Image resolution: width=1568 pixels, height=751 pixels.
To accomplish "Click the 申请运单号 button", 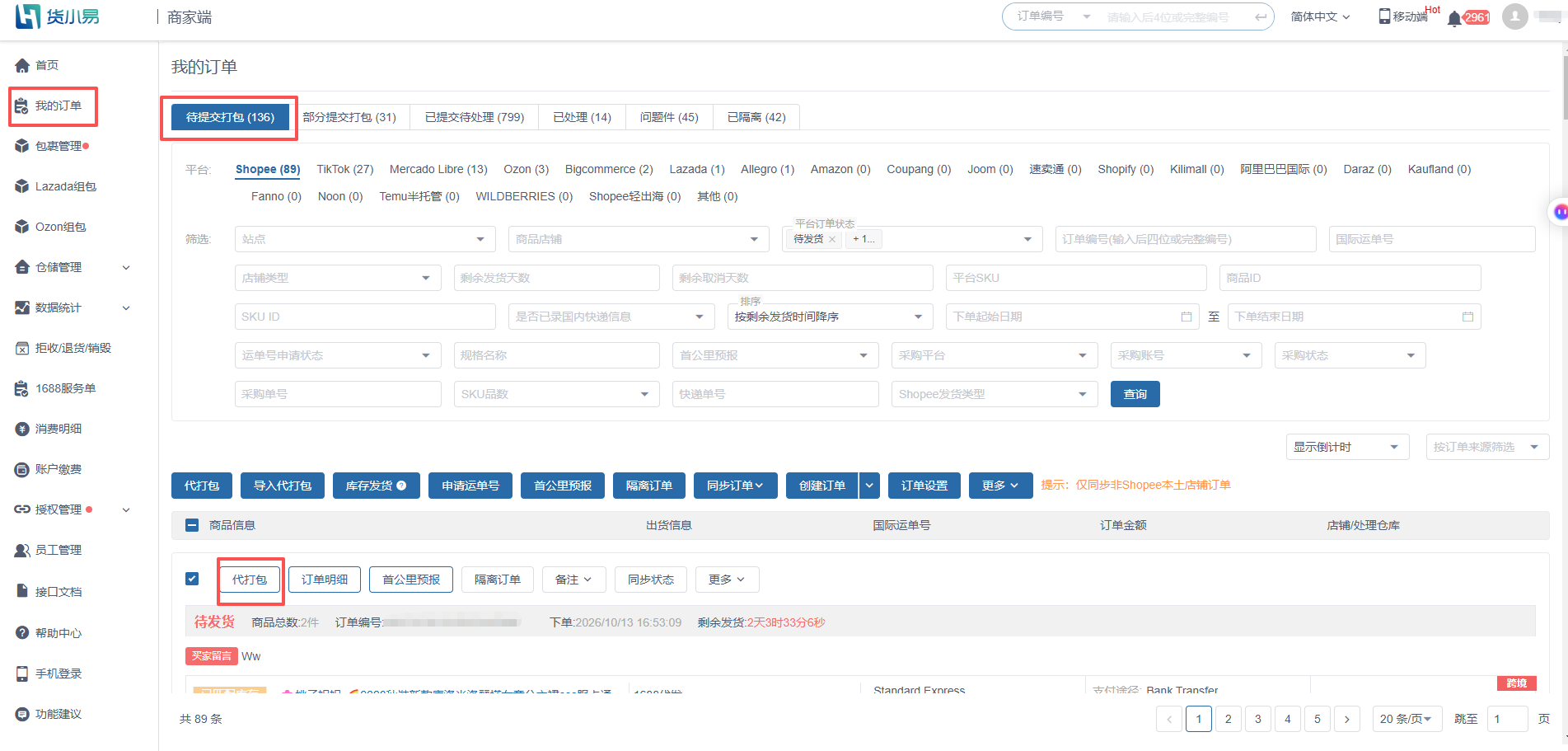I will coord(470,486).
